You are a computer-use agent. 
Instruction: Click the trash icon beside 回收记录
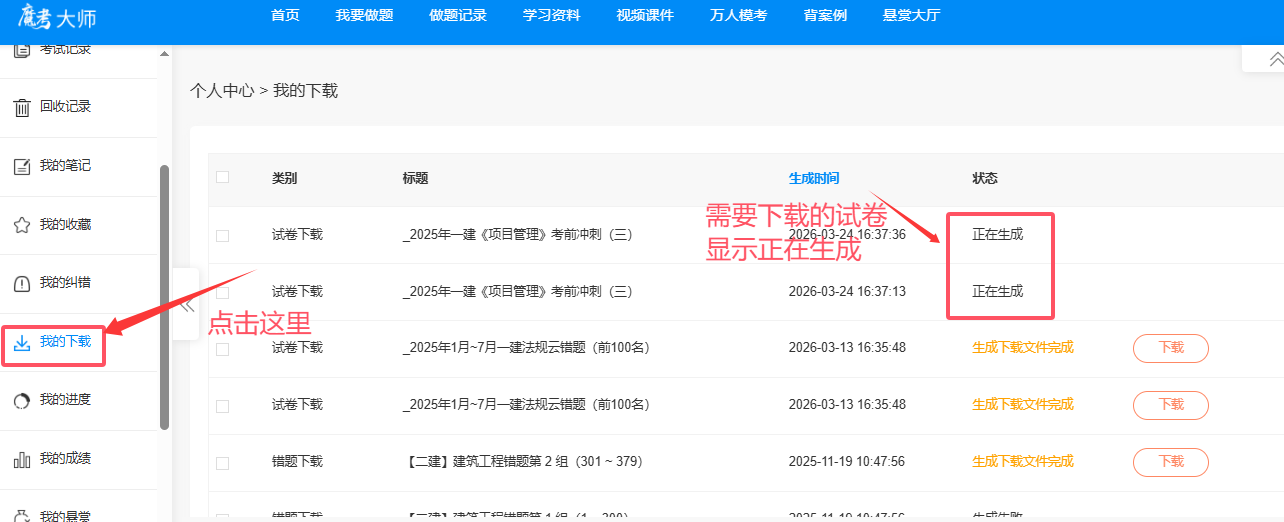point(21,108)
